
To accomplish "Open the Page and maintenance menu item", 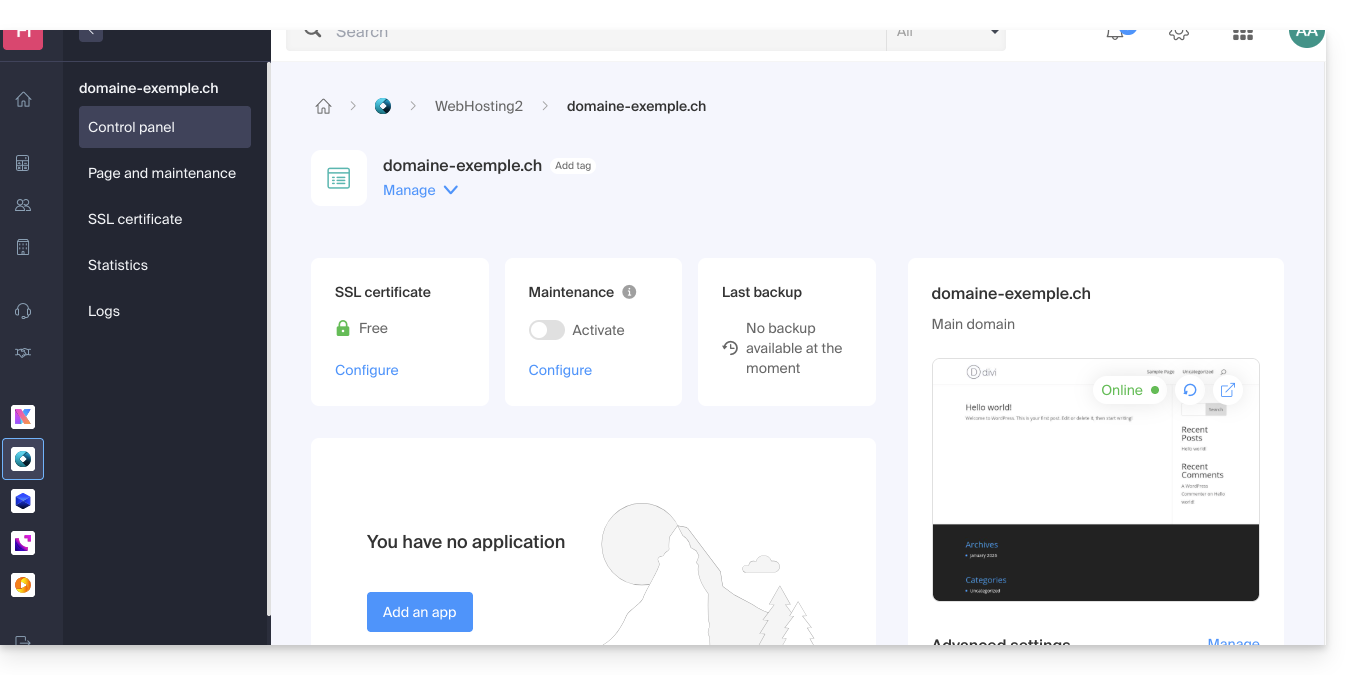I will 162,173.
